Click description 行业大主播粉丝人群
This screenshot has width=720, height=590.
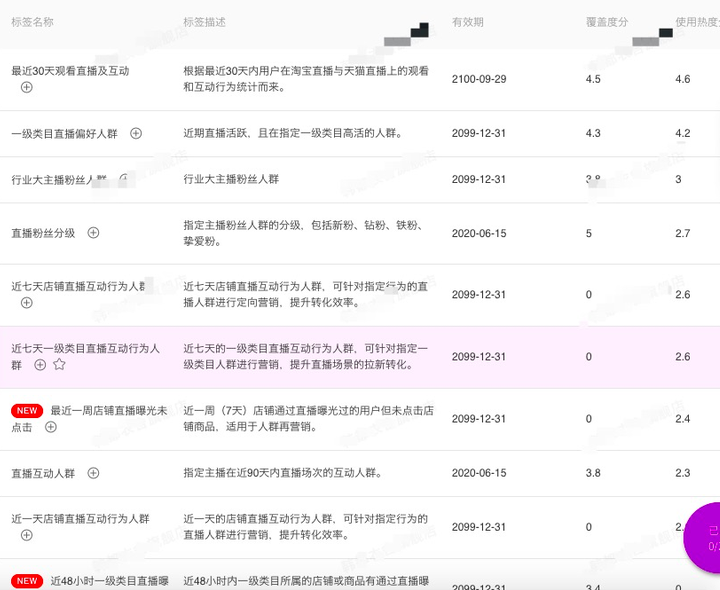pos(231,179)
